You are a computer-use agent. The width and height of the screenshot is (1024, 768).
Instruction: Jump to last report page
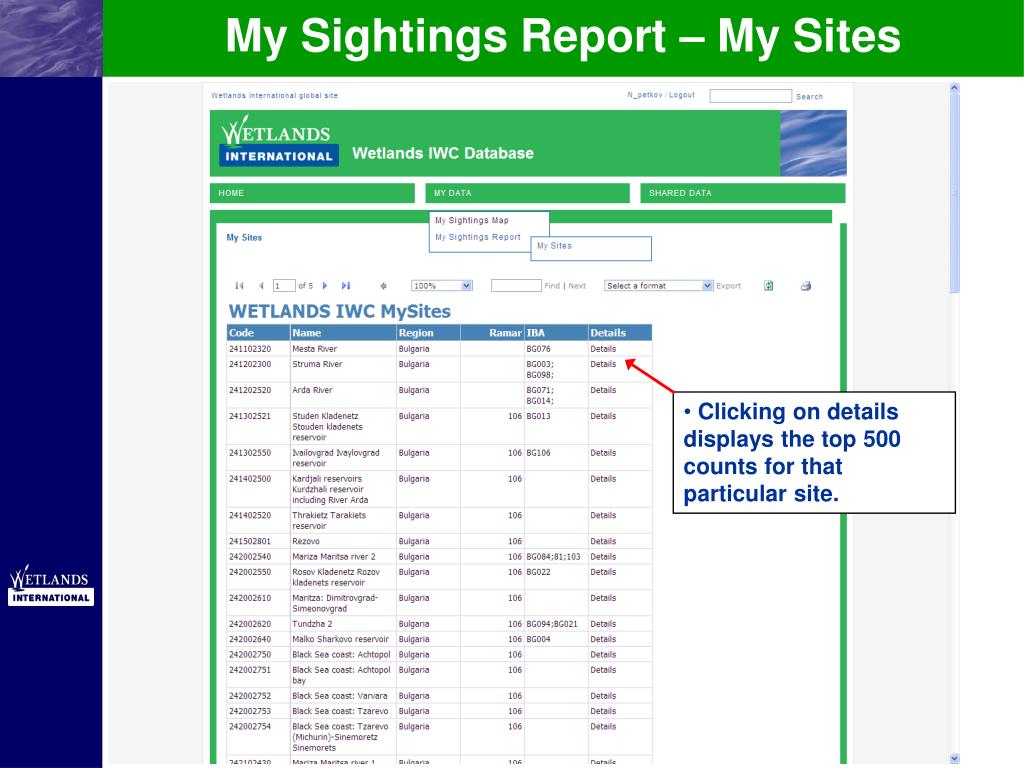(346, 285)
